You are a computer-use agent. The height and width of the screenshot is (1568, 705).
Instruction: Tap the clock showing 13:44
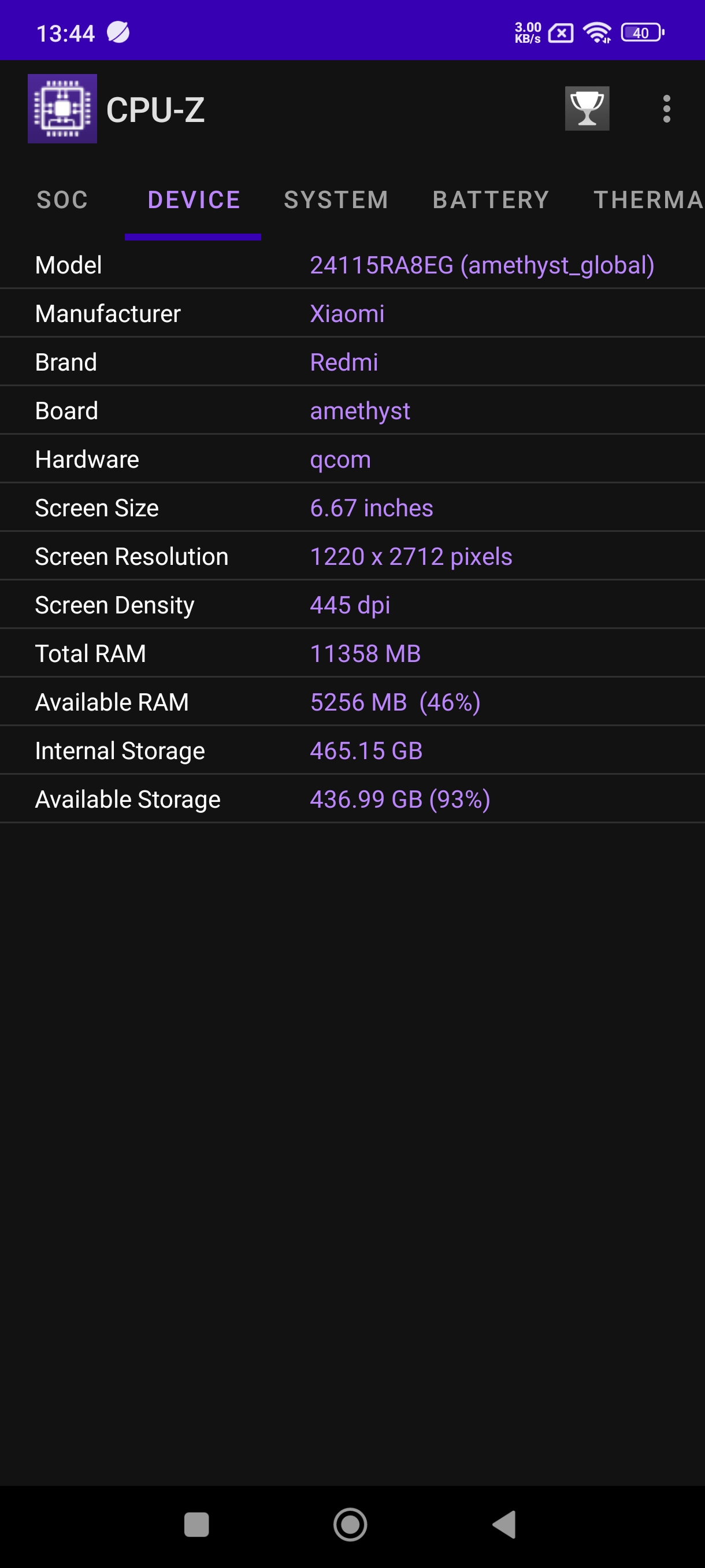65,34
